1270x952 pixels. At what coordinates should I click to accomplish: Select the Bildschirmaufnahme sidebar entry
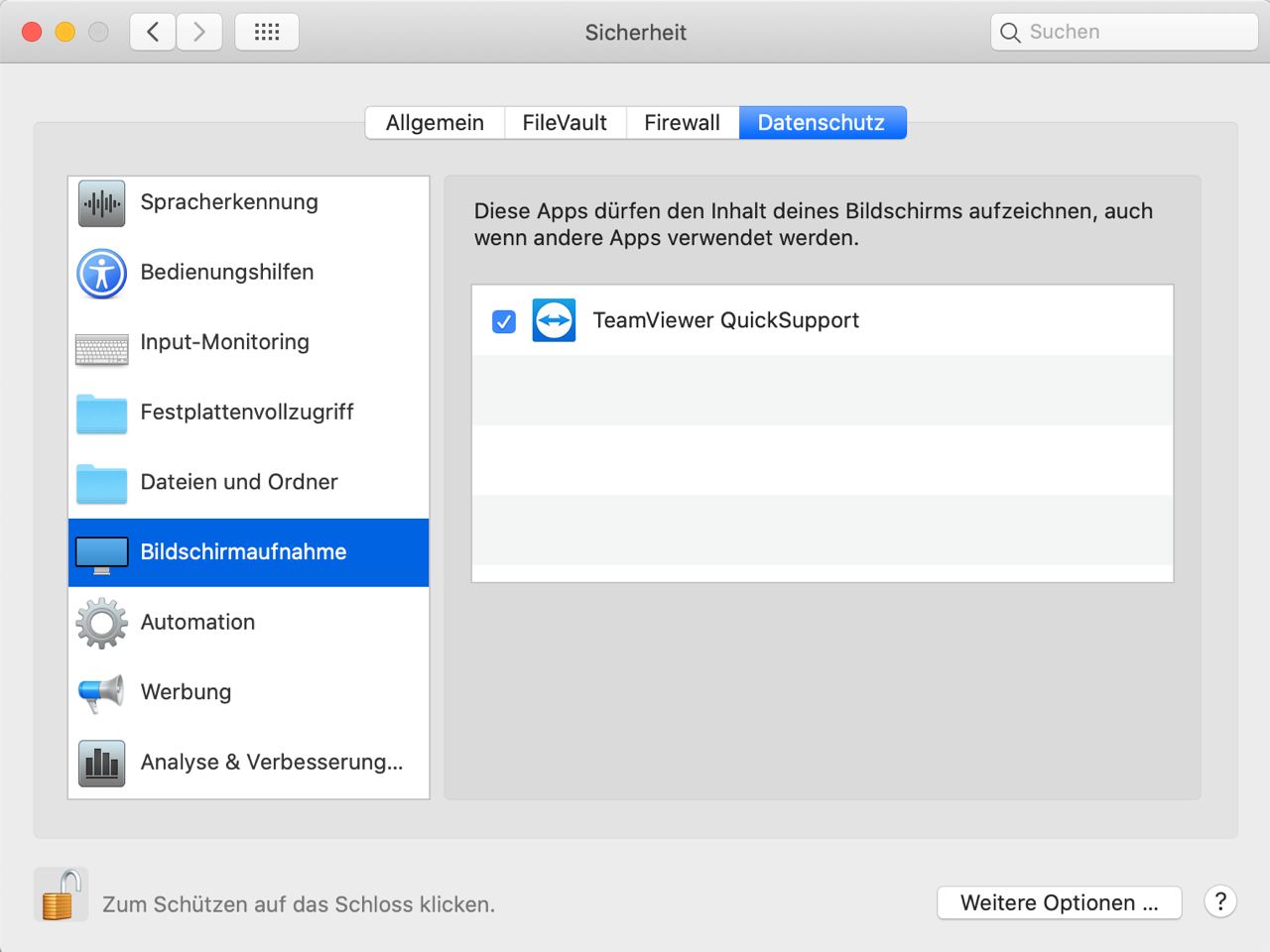243,552
